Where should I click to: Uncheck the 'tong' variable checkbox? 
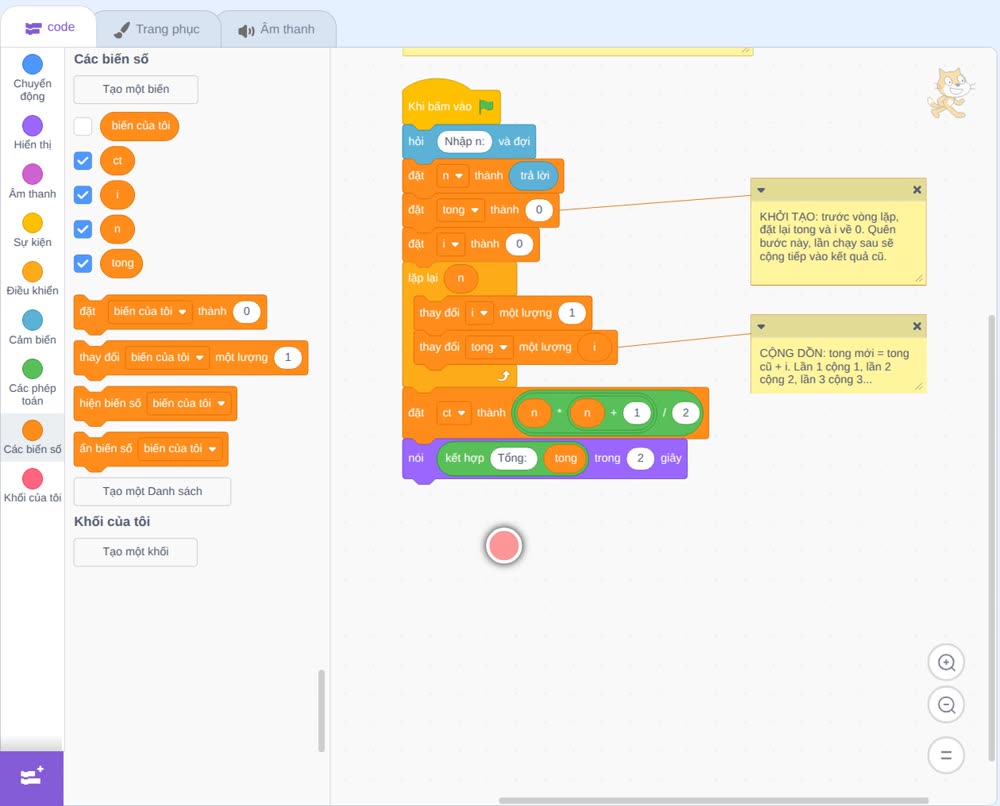[x=83, y=263]
